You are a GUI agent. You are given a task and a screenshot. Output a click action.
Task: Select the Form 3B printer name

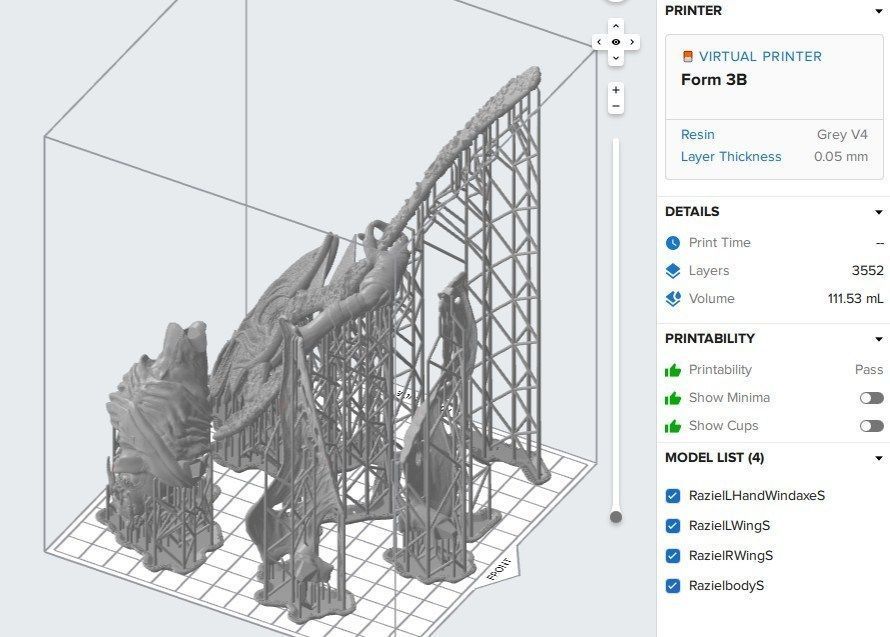tap(714, 80)
